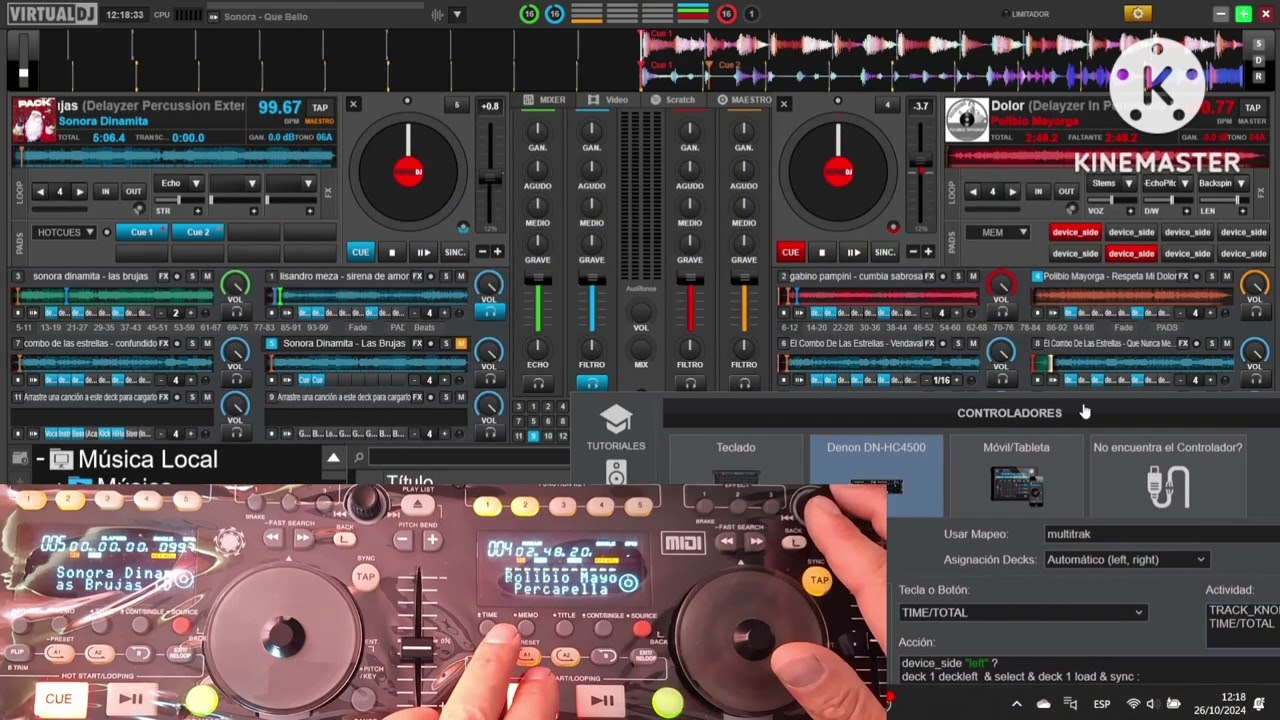Toggle blue headphone under mixer FILTRO knob
This screenshot has width=1280, height=720.
tap(591, 382)
